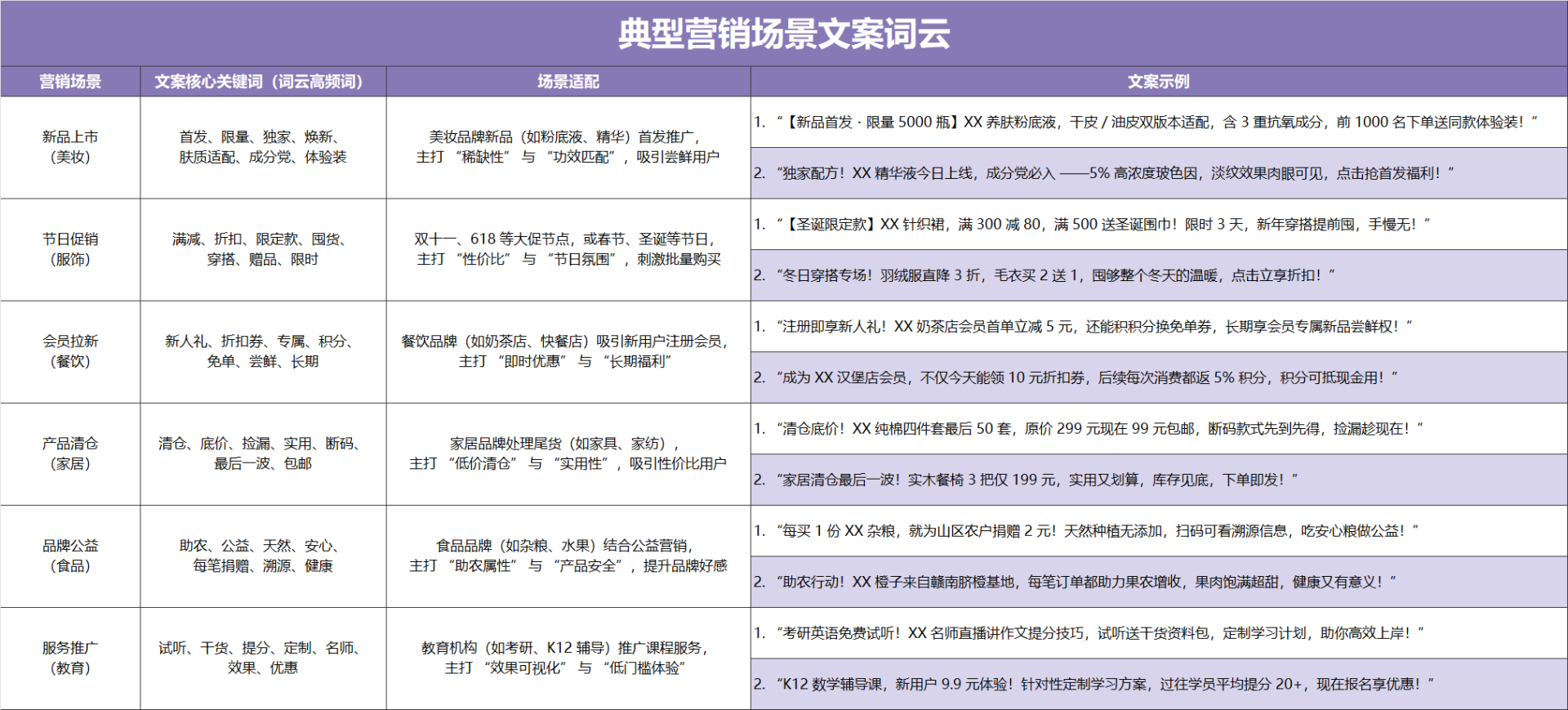
Task: Select the 新品上市（美妆）scenario cell
Action: pos(70,147)
